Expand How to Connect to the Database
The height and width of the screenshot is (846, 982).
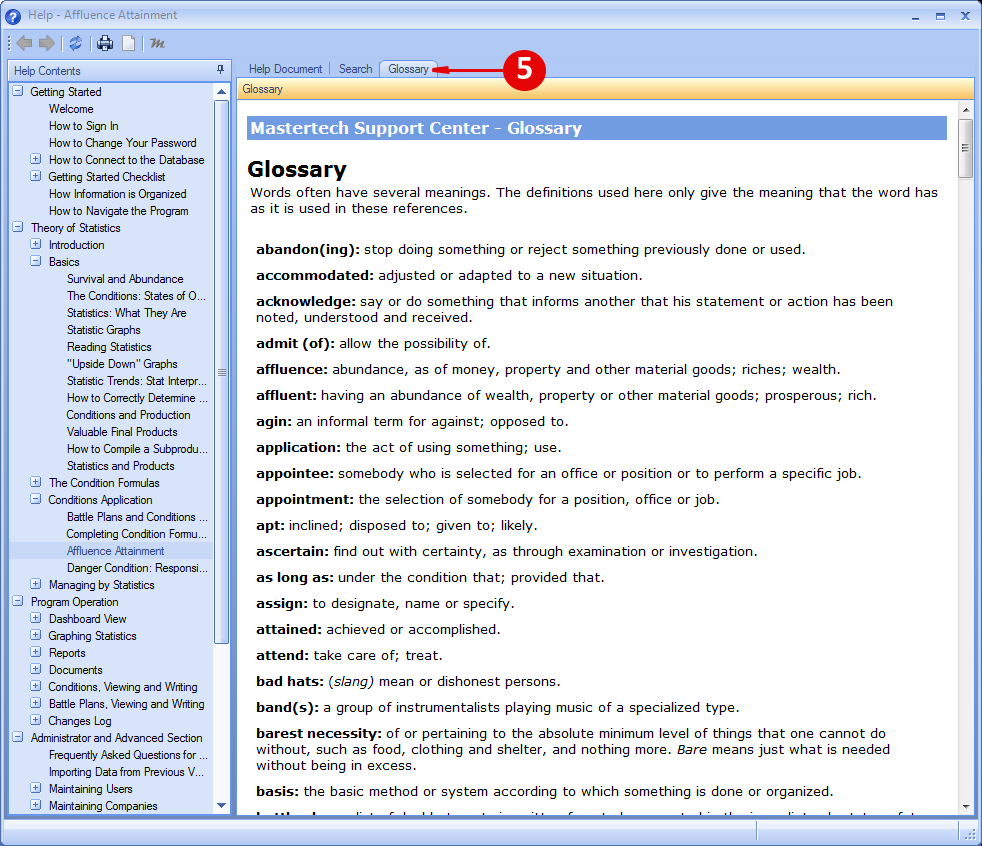click(36, 159)
